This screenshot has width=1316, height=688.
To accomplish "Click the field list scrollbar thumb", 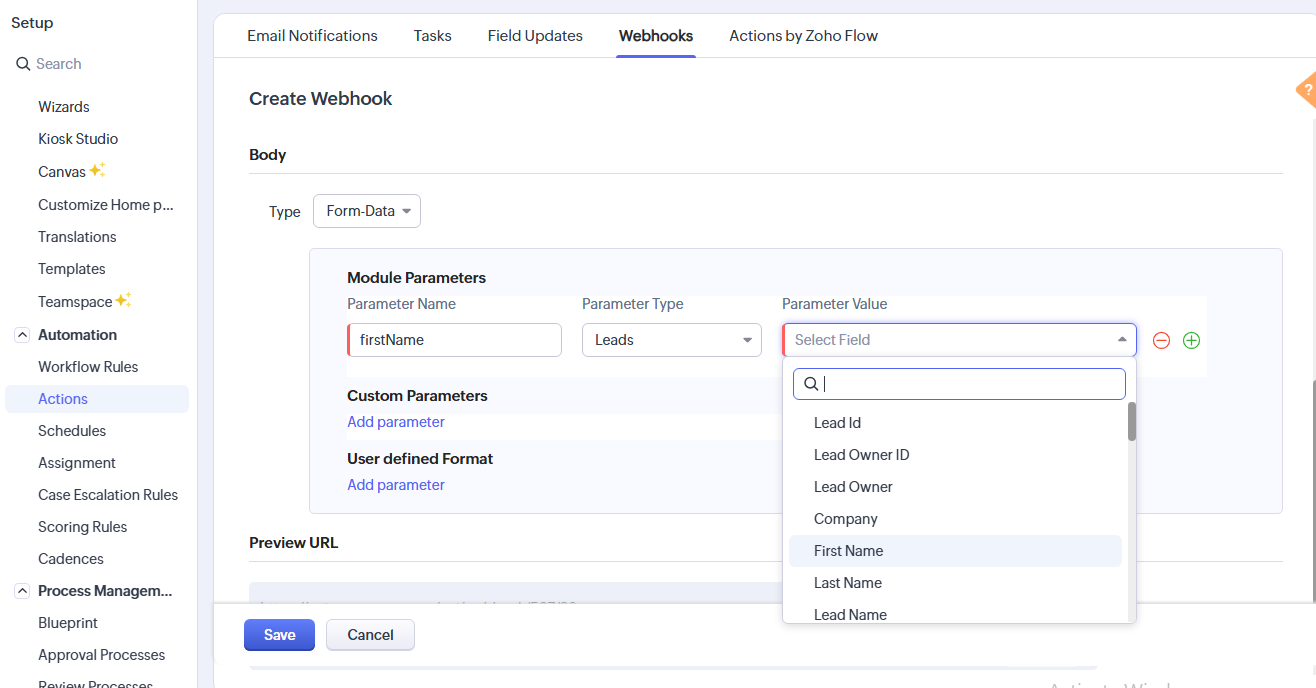I will click(1132, 421).
